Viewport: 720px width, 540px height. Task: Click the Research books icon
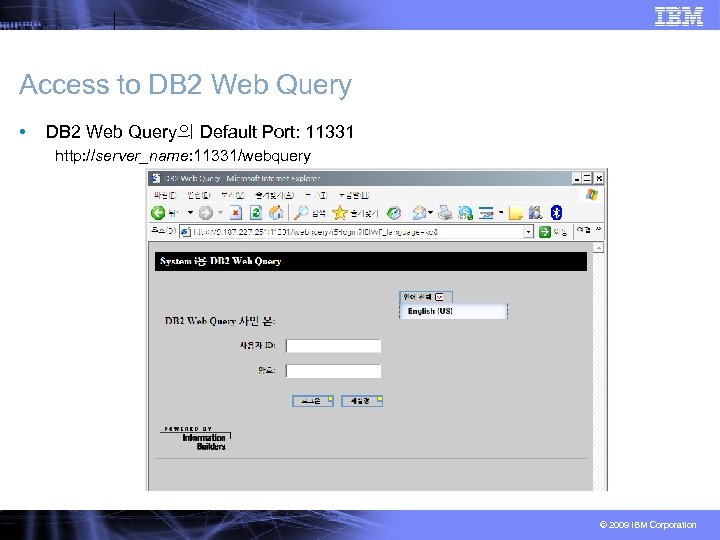[535, 213]
